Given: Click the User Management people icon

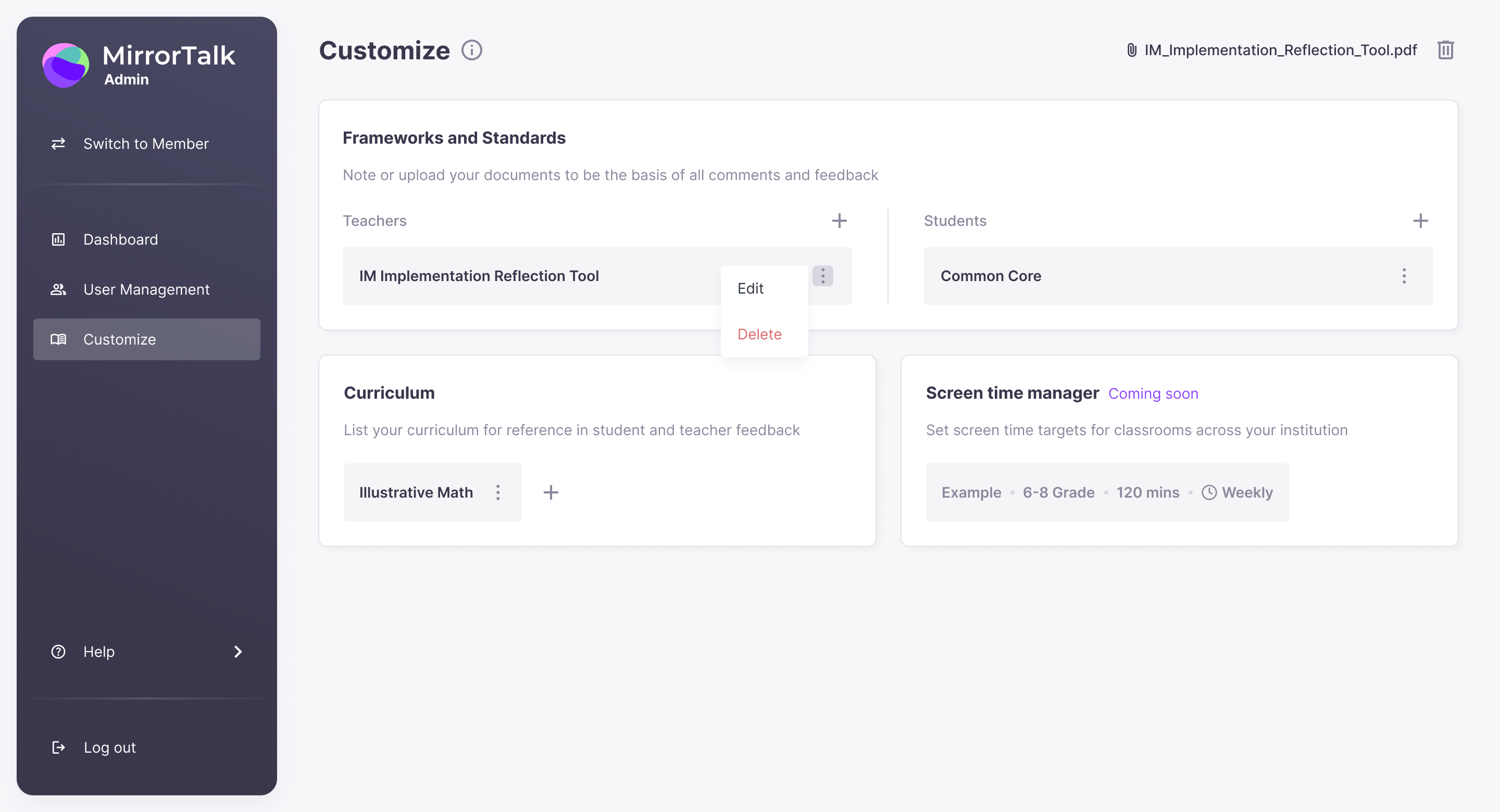Looking at the screenshot, I should (58, 289).
